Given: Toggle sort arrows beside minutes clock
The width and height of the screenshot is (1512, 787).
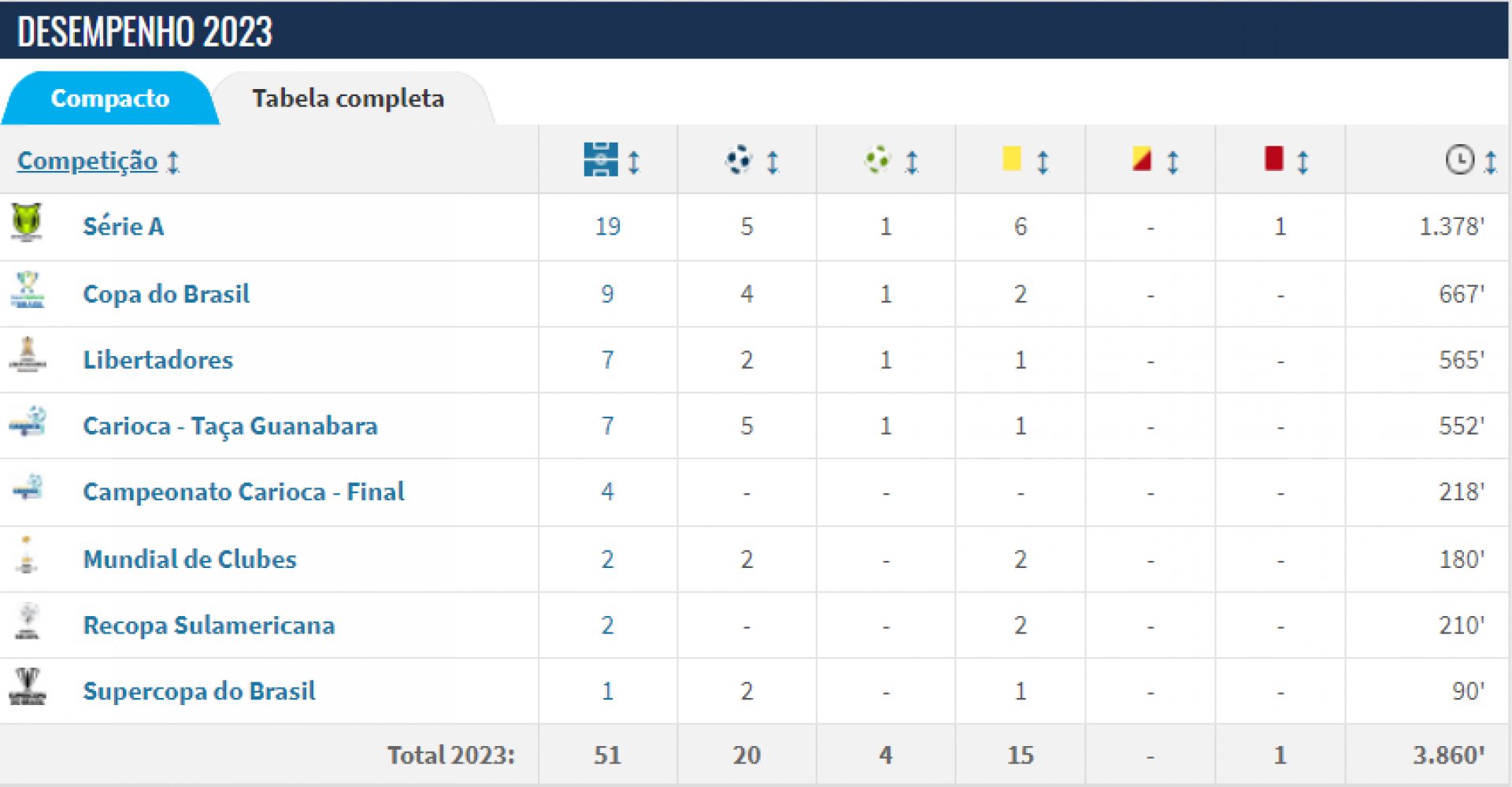Looking at the screenshot, I should point(1490,162).
